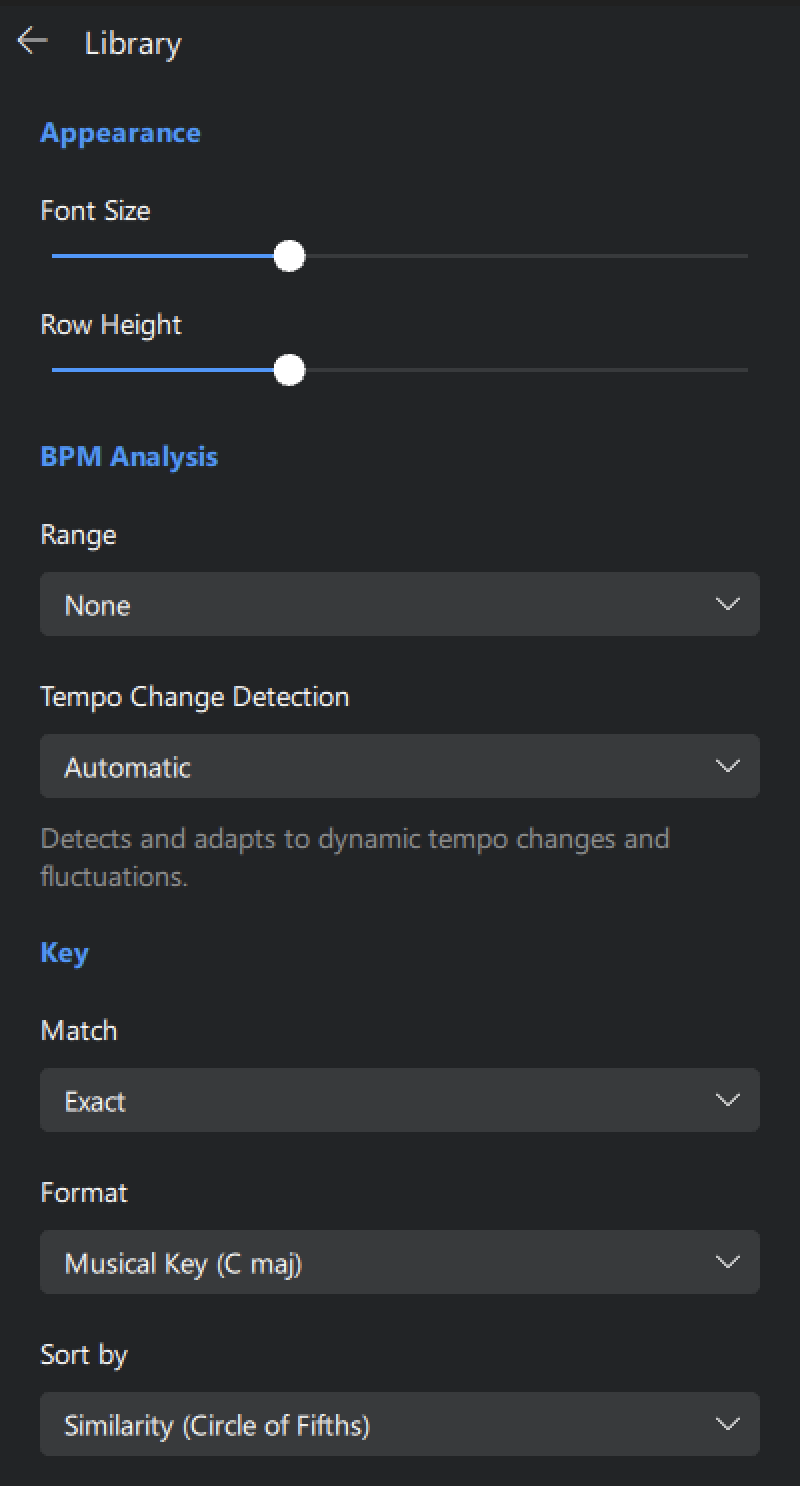Click the BPM Analysis section heading
Screen dimensions: 800x1486
click(x=129, y=456)
